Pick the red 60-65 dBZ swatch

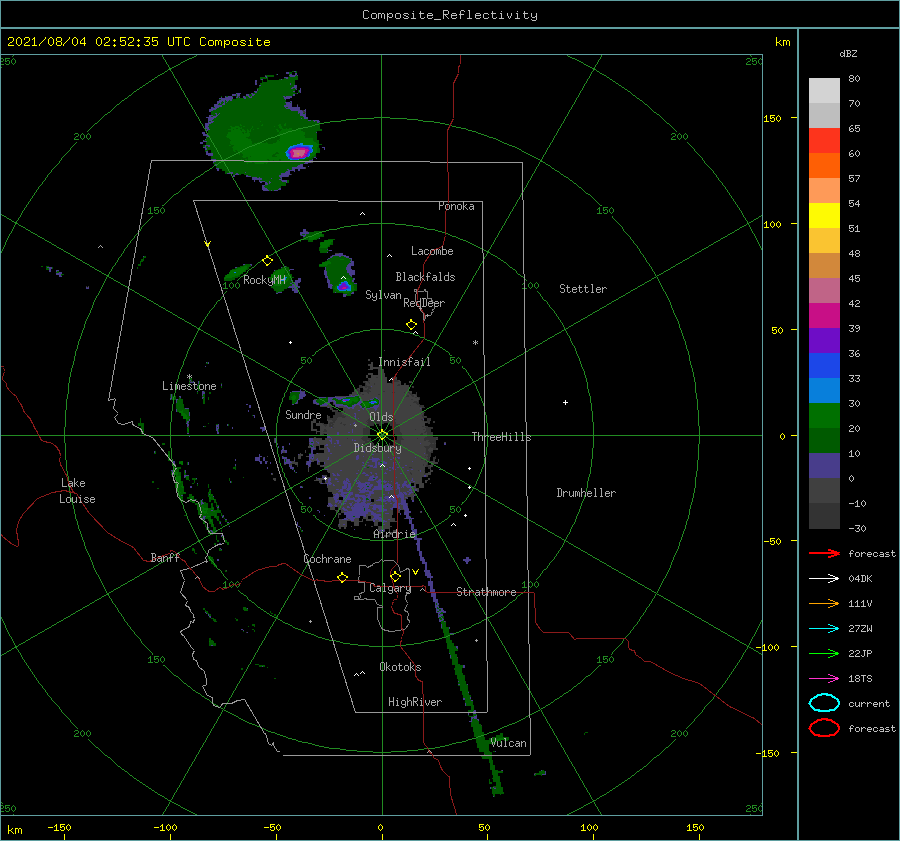pyautogui.click(x=824, y=141)
